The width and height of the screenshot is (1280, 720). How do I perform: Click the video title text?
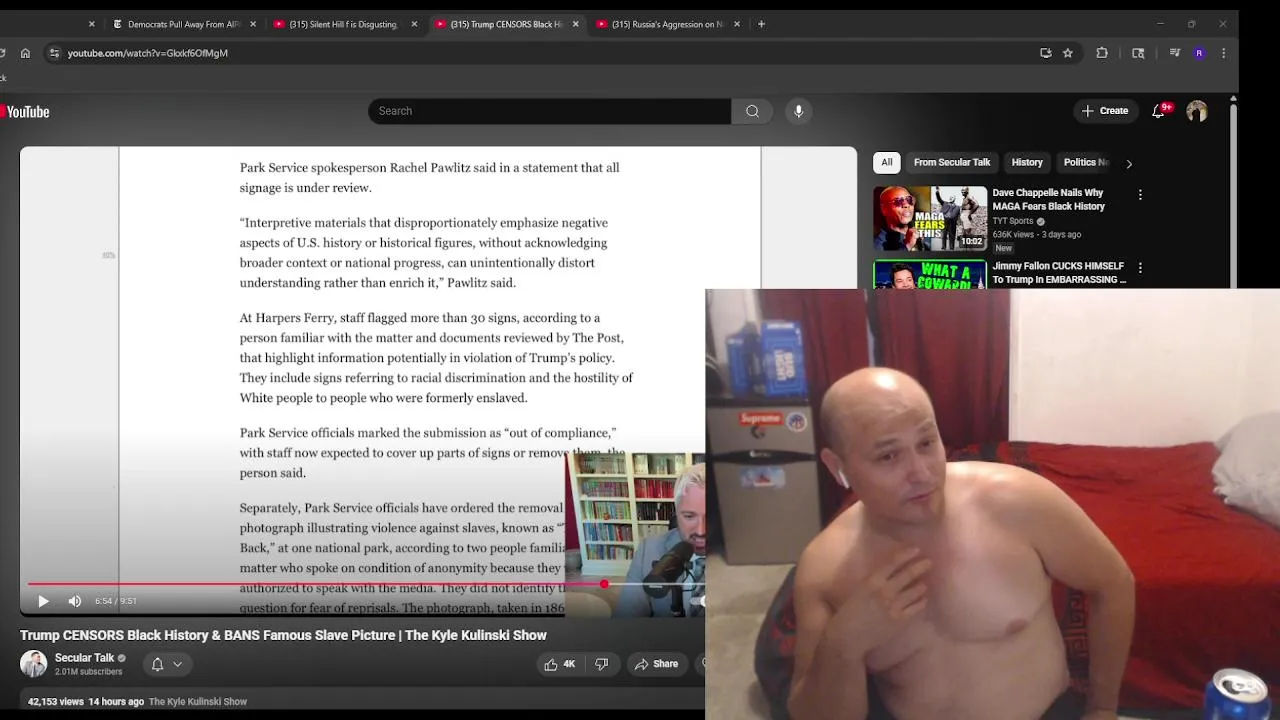tap(283, 635)
